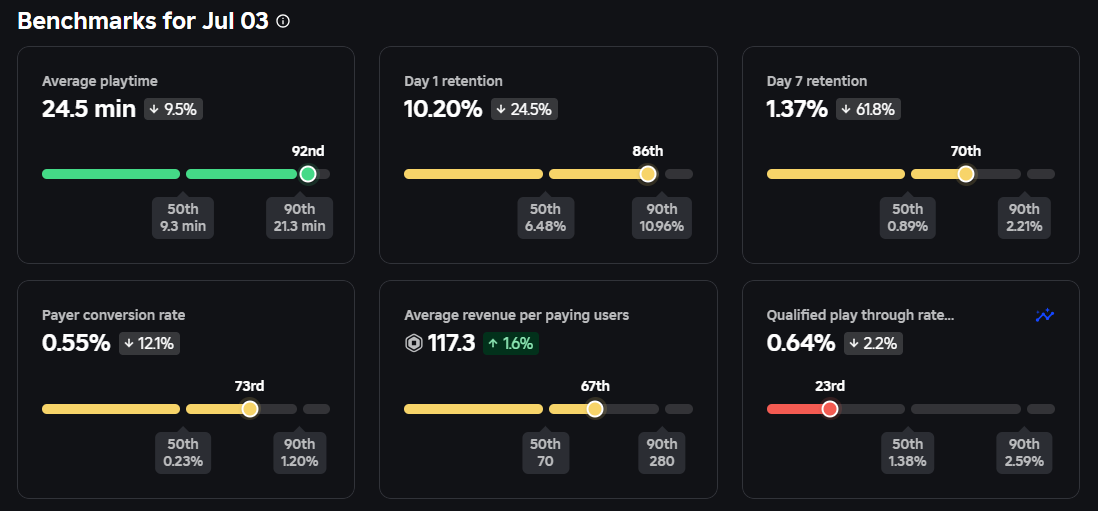1098x511 pixels.
Task: Click the 61.8% decrease badge on Day 7 retention
Action: [867, 110]
